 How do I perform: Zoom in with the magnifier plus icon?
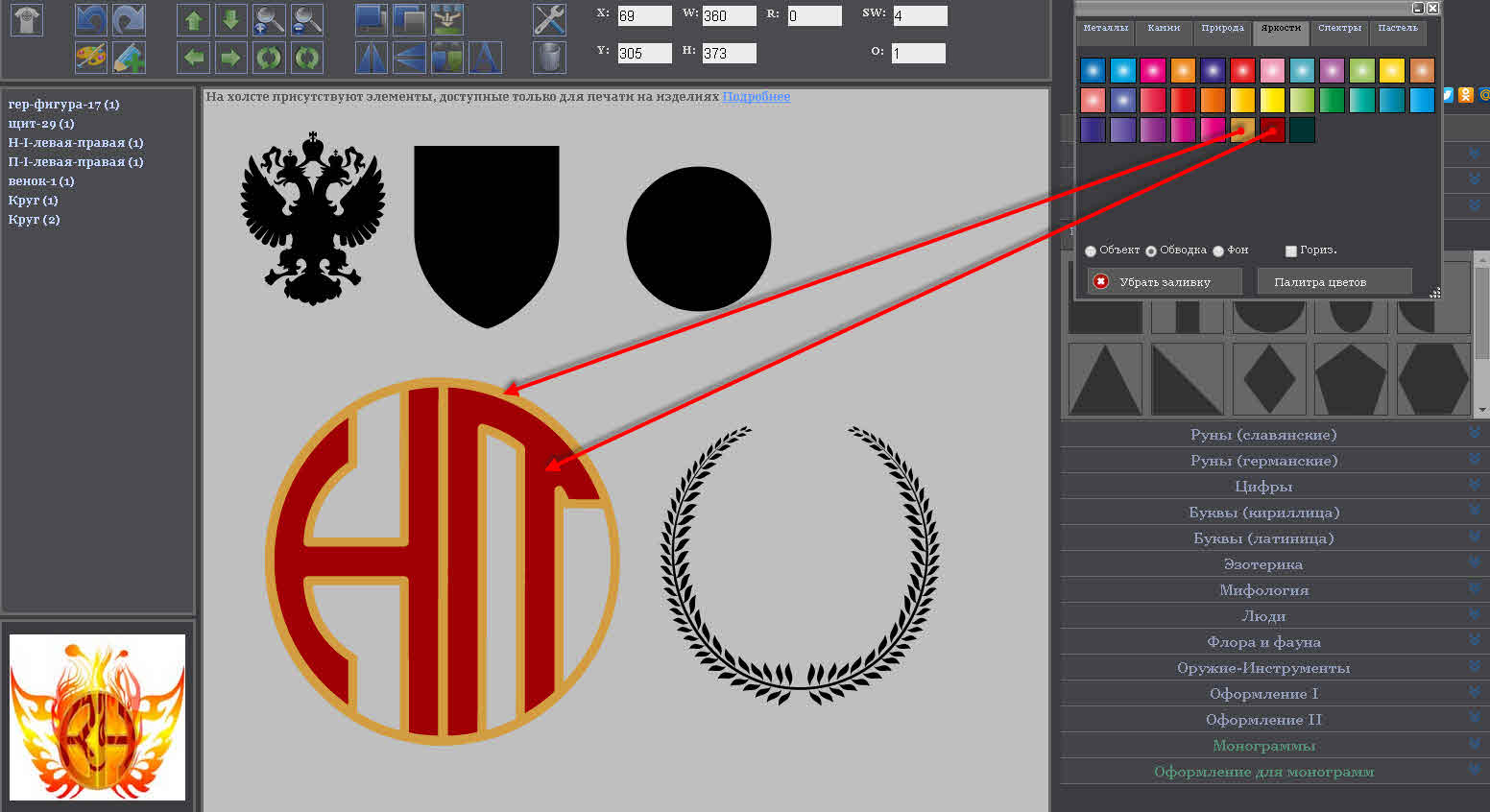pos(269,19)
